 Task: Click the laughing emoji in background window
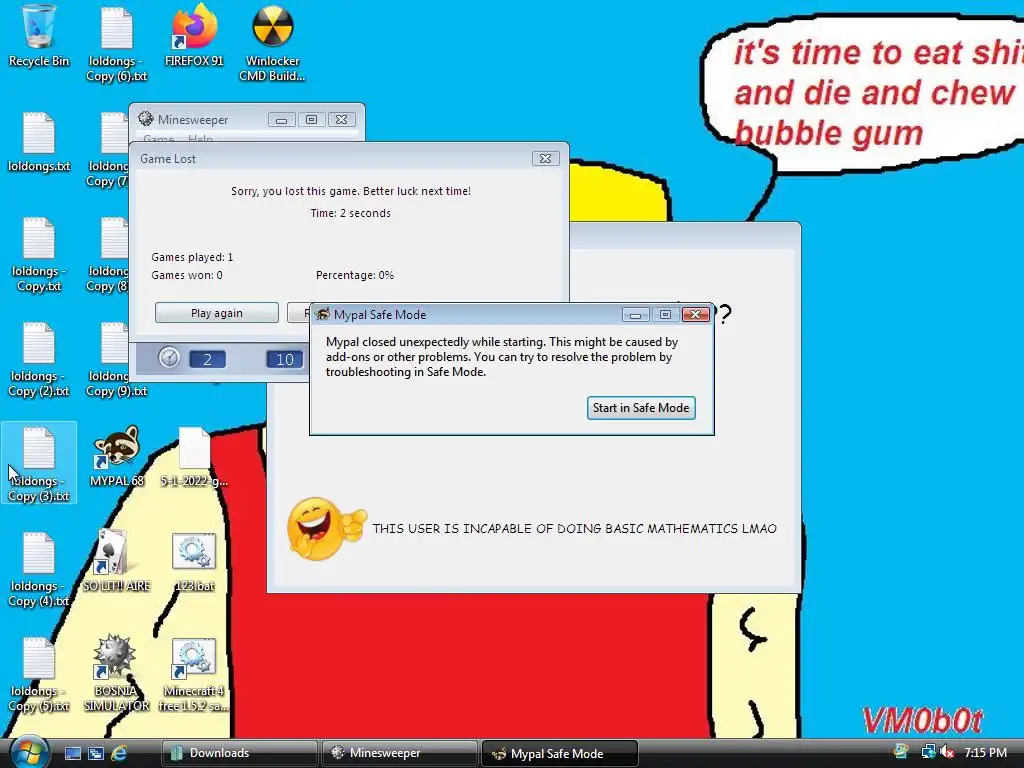click(x=325, y=528)
